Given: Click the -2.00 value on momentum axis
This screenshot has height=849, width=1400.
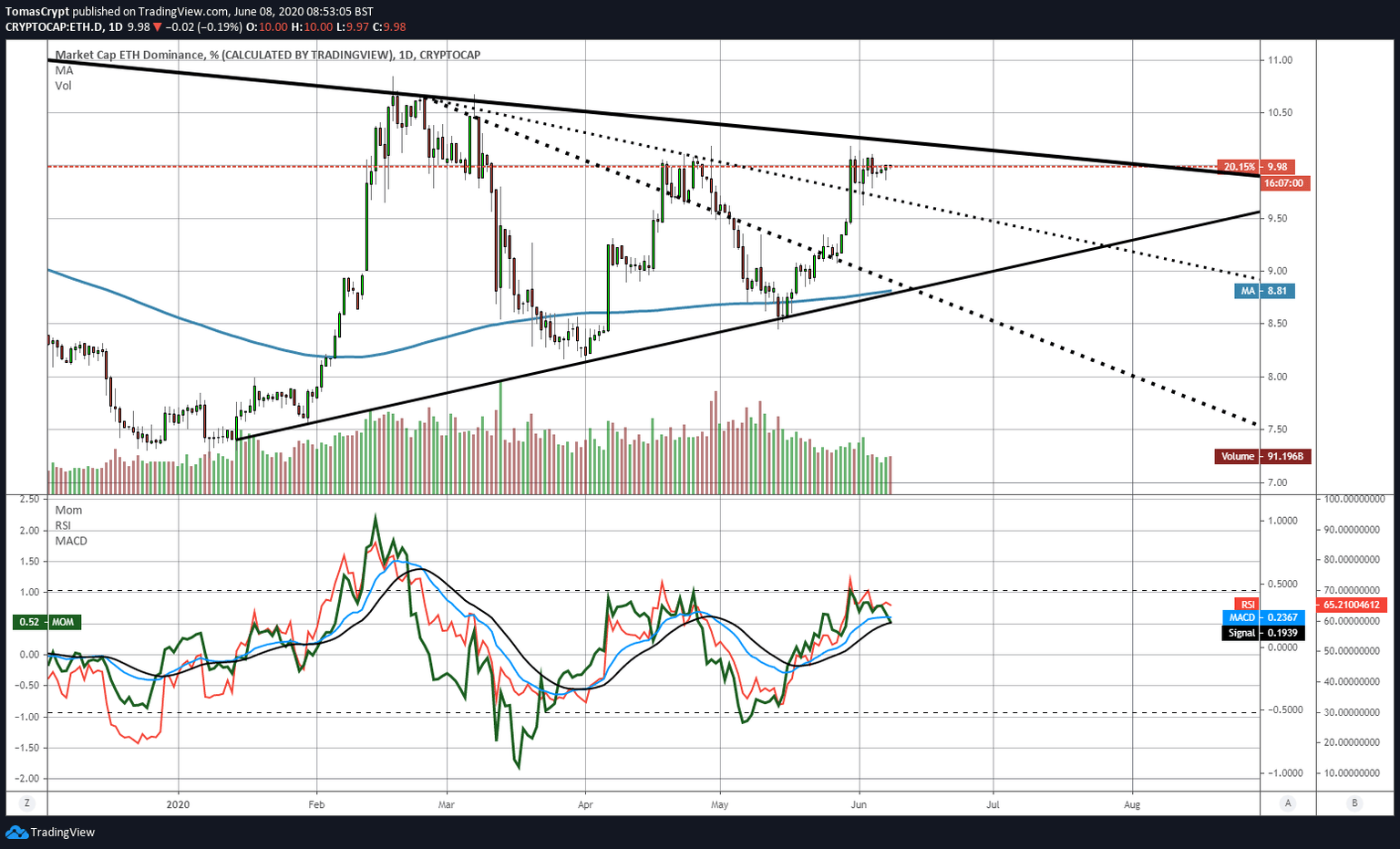Looking at the screenshot, I should [x=26, y=779].
